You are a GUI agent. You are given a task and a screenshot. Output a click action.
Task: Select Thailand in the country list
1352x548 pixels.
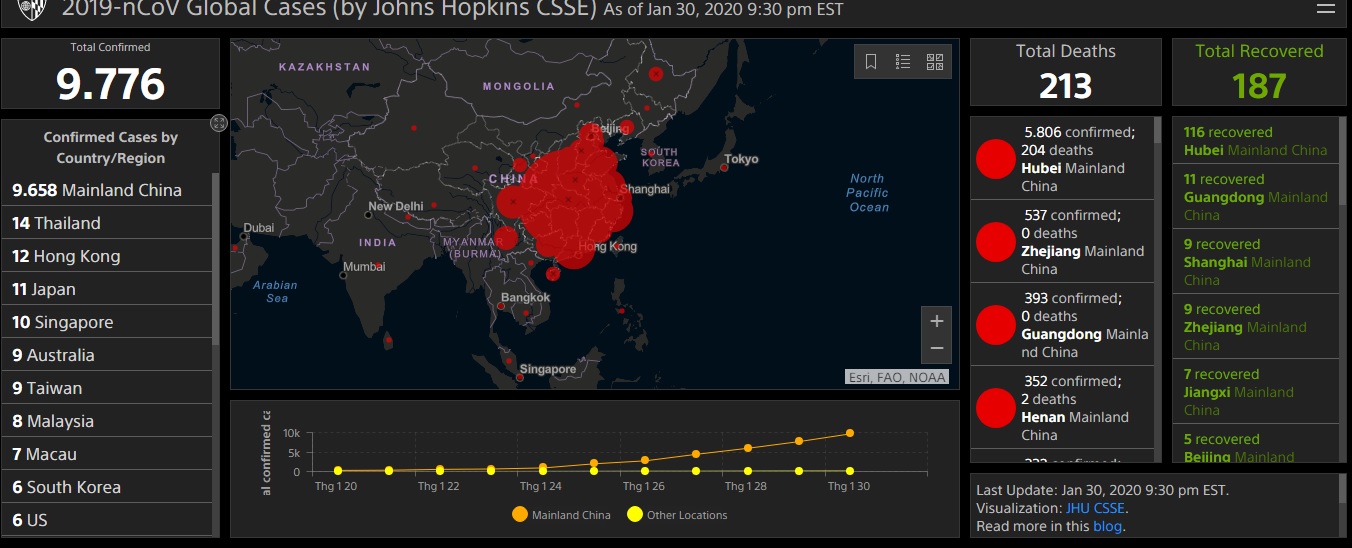(x=56, y=223)
